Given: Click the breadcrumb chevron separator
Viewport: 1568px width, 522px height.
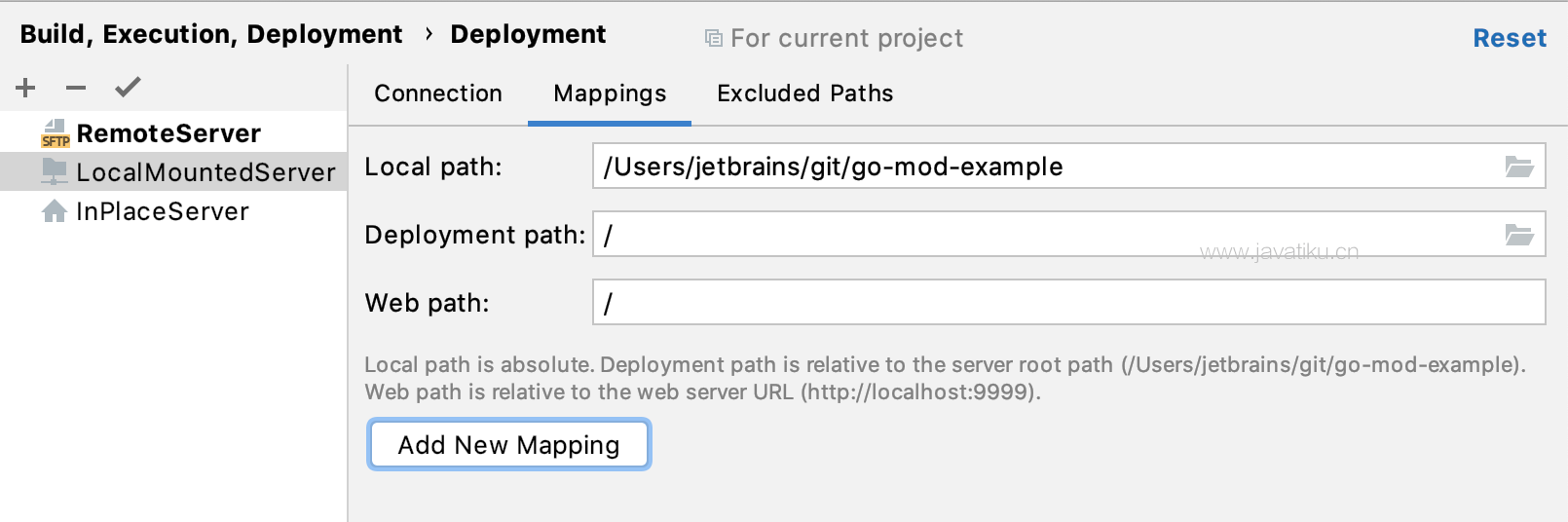Looking at the screenshot, I should tap(429, 34).
